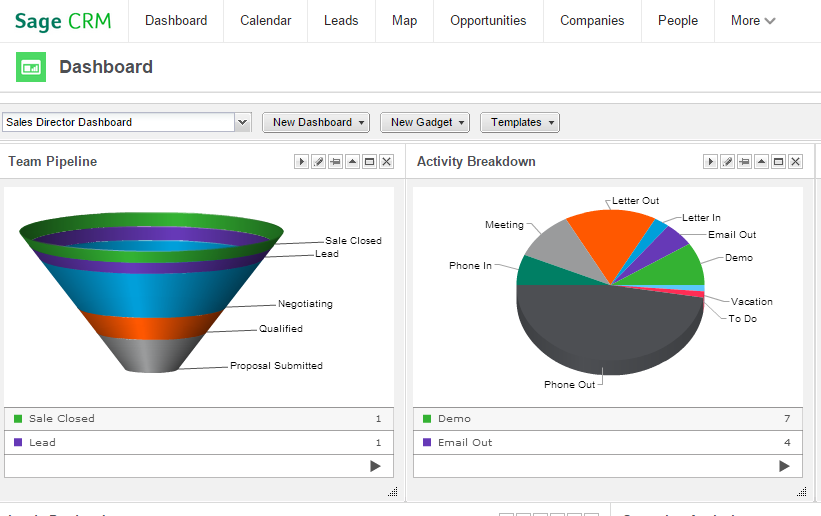Screen dimensions: 821x516
Task: Go to the Dashboard navigation tab
Action: tap(176, 21)
